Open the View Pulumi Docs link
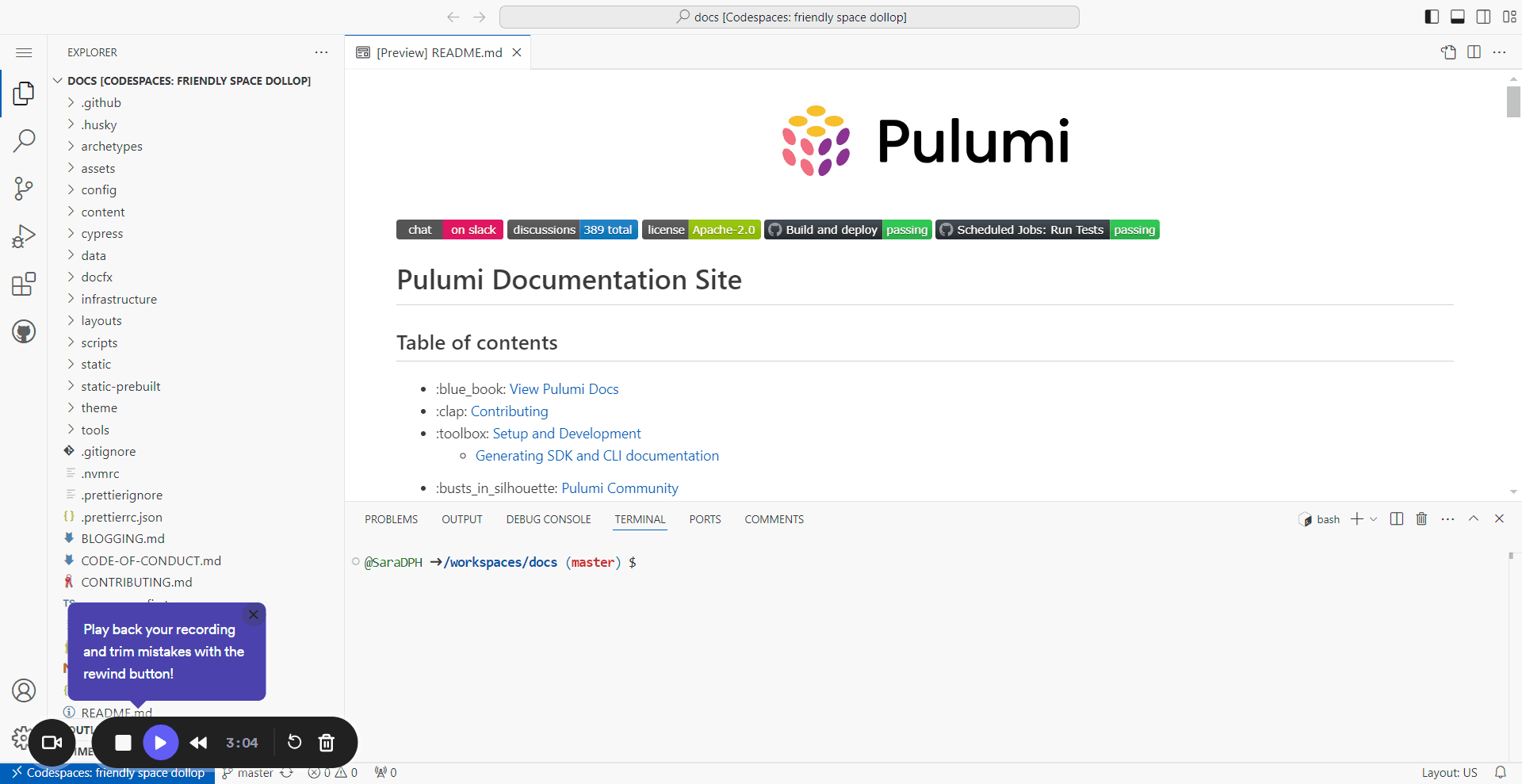 tap(564, 389)
